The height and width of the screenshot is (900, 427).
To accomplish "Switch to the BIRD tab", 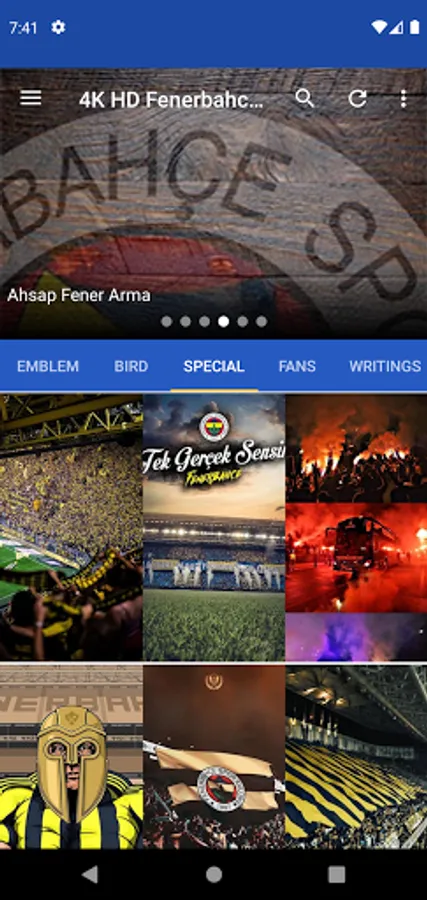I will [131, 366].
